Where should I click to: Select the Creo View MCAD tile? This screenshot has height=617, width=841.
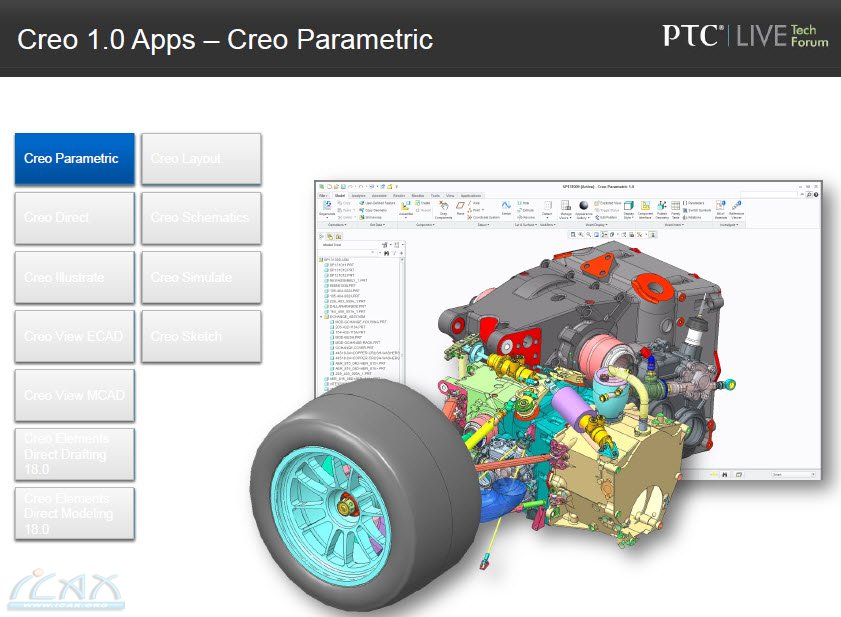pyautogui.click(x=75, y=395)
